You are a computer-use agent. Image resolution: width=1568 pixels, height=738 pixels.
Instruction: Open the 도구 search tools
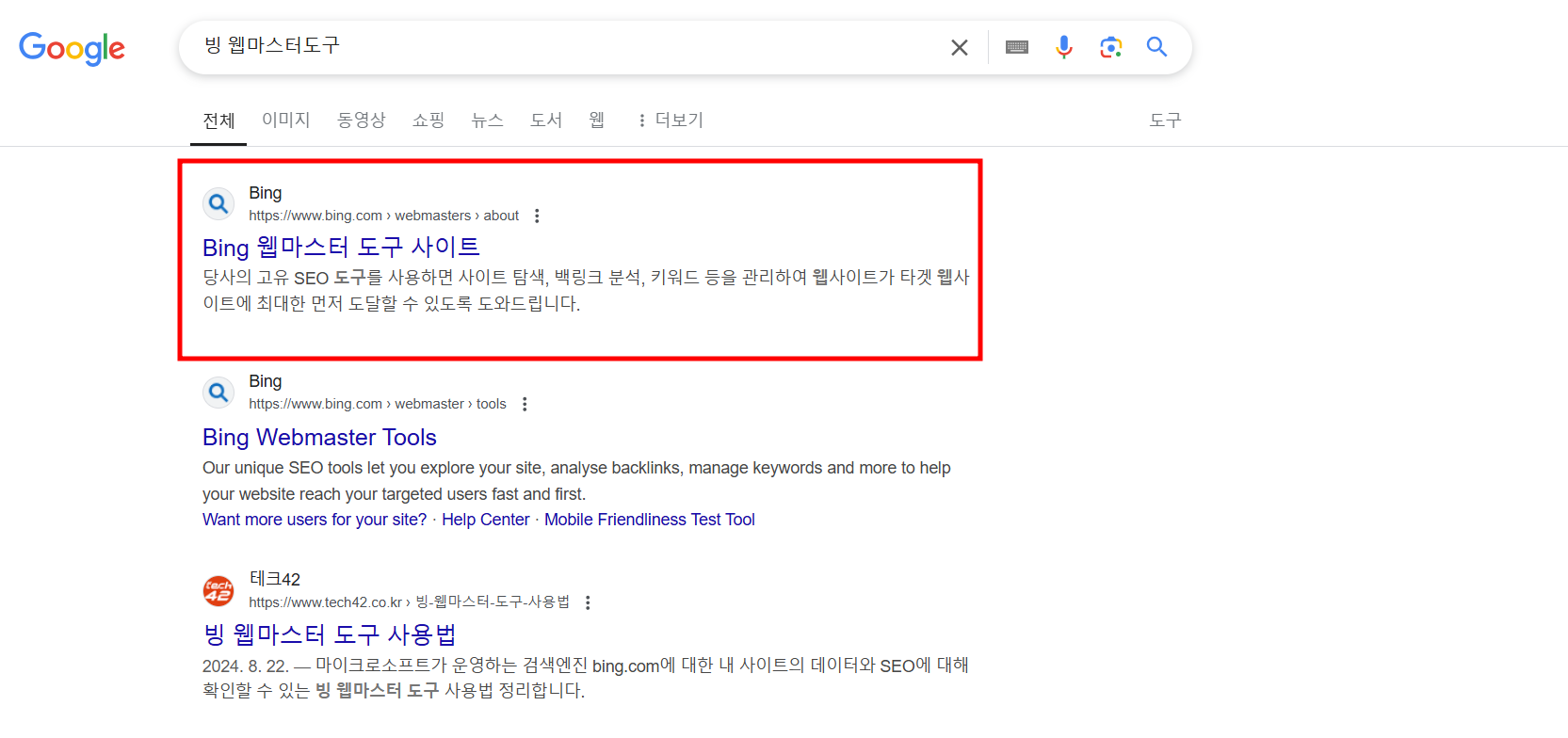(x=1165, y=120)
